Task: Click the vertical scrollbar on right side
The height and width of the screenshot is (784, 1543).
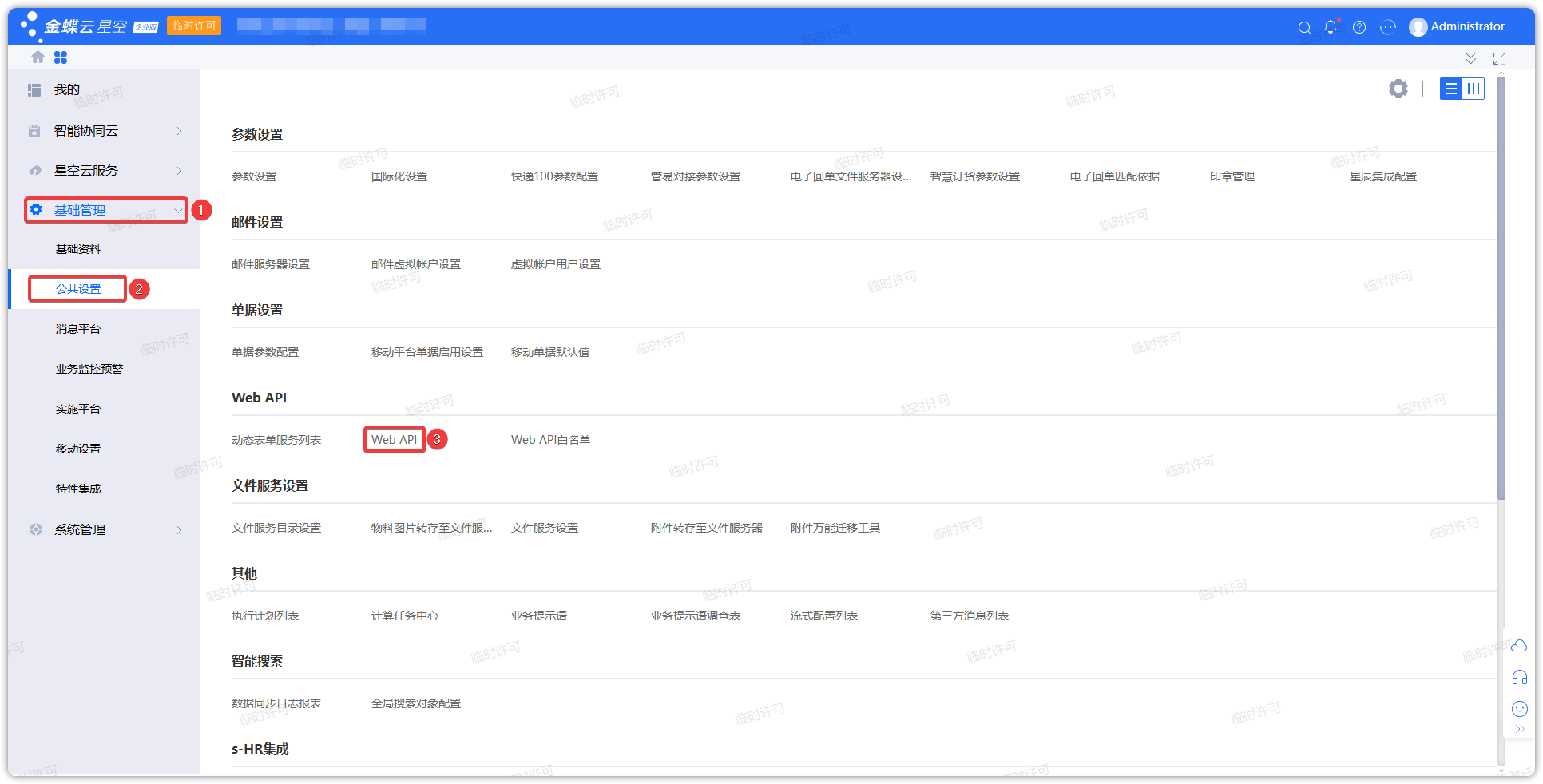Action: pos(1501,287)
